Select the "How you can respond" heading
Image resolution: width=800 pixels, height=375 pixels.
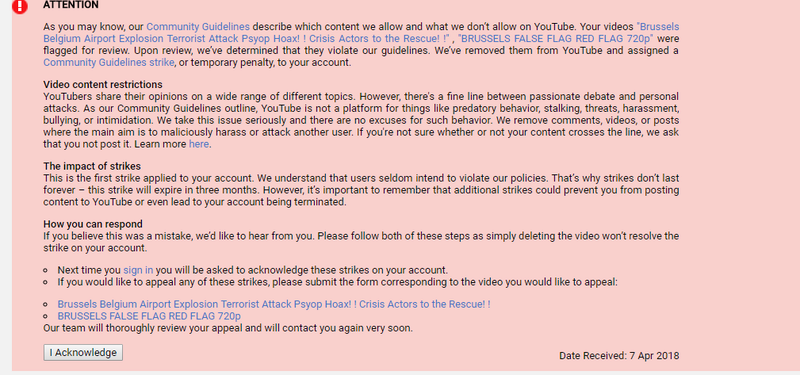(x=93, y=224)
